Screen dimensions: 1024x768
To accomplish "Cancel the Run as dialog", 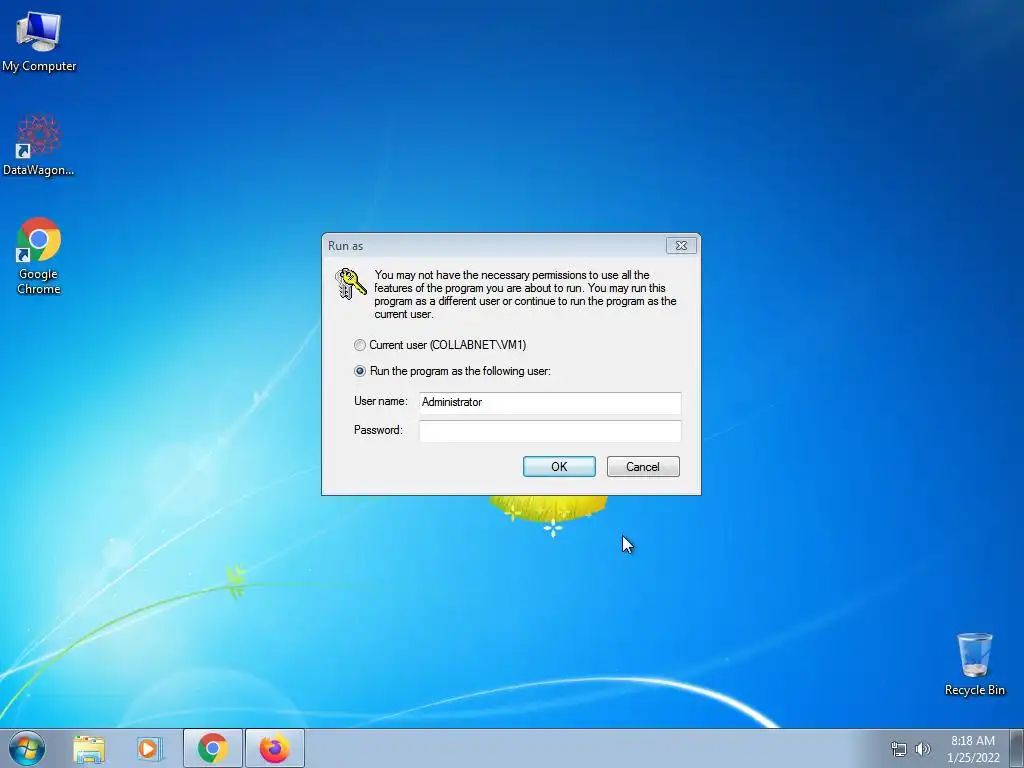I will point(643,466).
